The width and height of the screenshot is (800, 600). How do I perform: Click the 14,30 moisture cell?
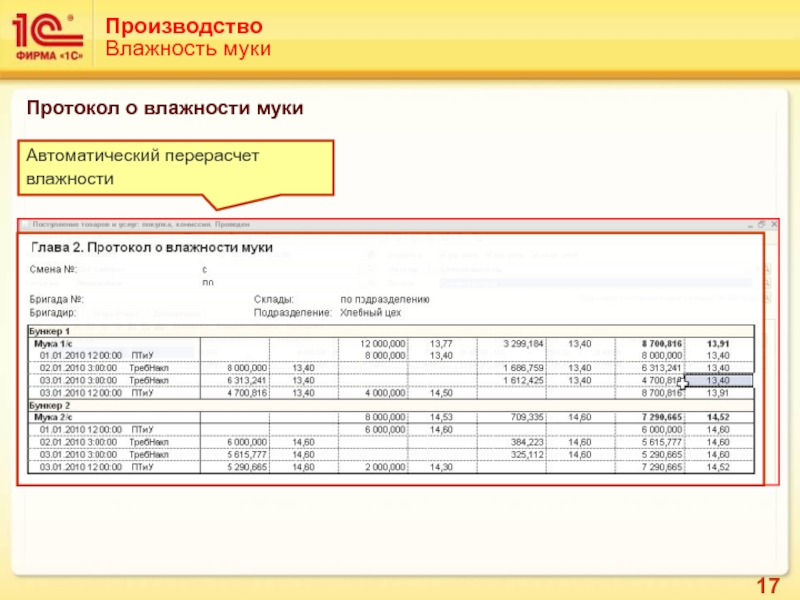point(441,467)
